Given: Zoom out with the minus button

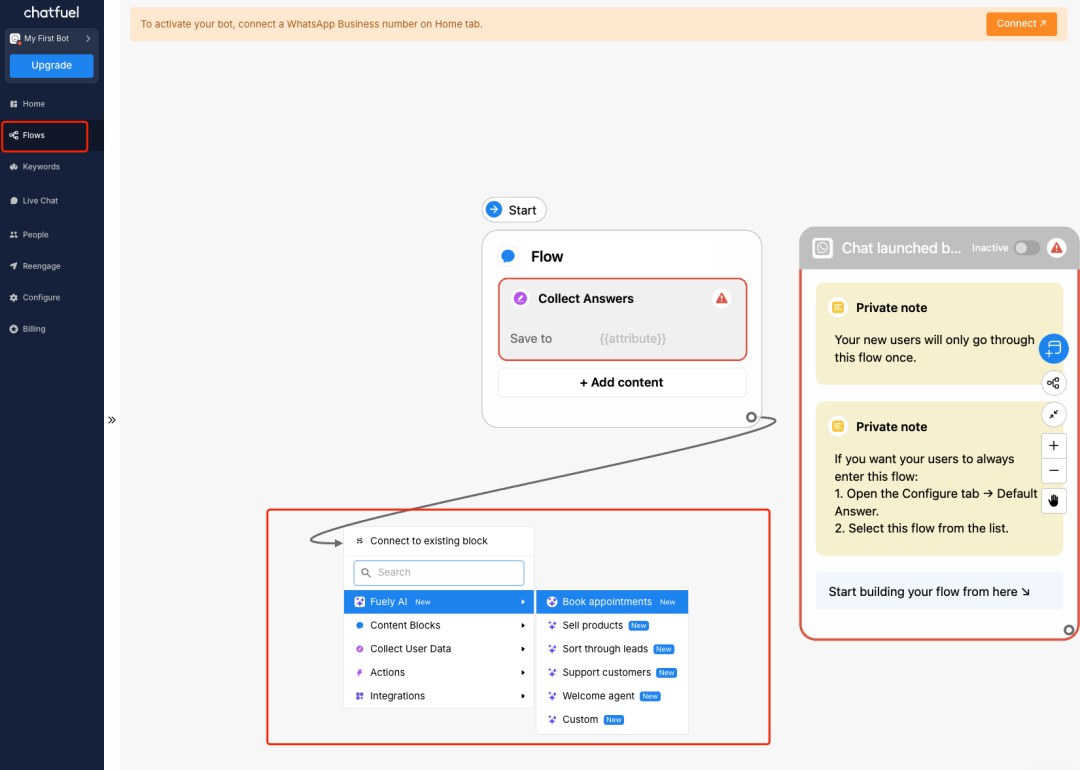Looking at the screenshot, I should click(1054, 470).
